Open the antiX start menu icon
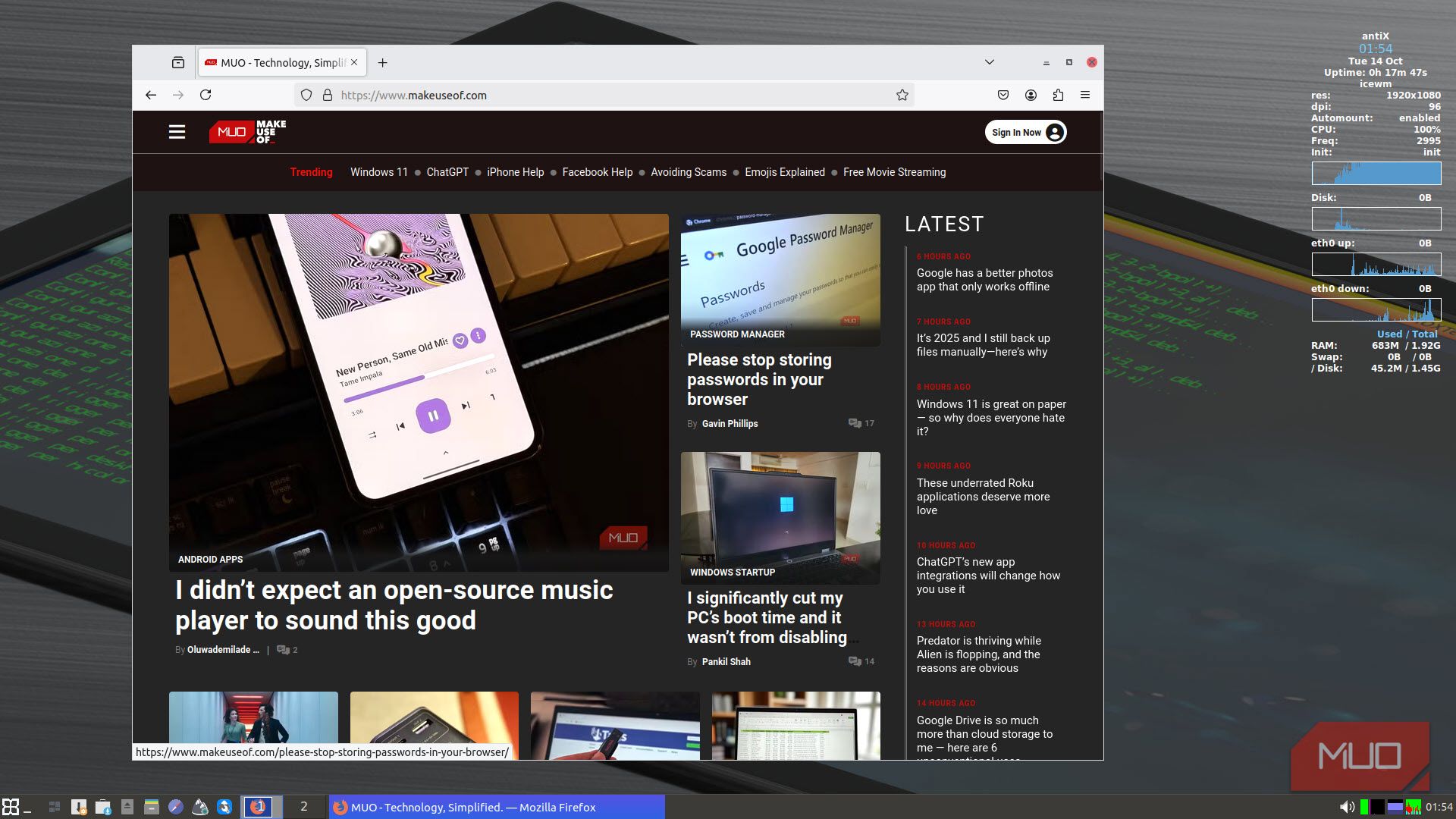Screen dimensions: 1456x819 pyautogui.click(x=11, y=807)
